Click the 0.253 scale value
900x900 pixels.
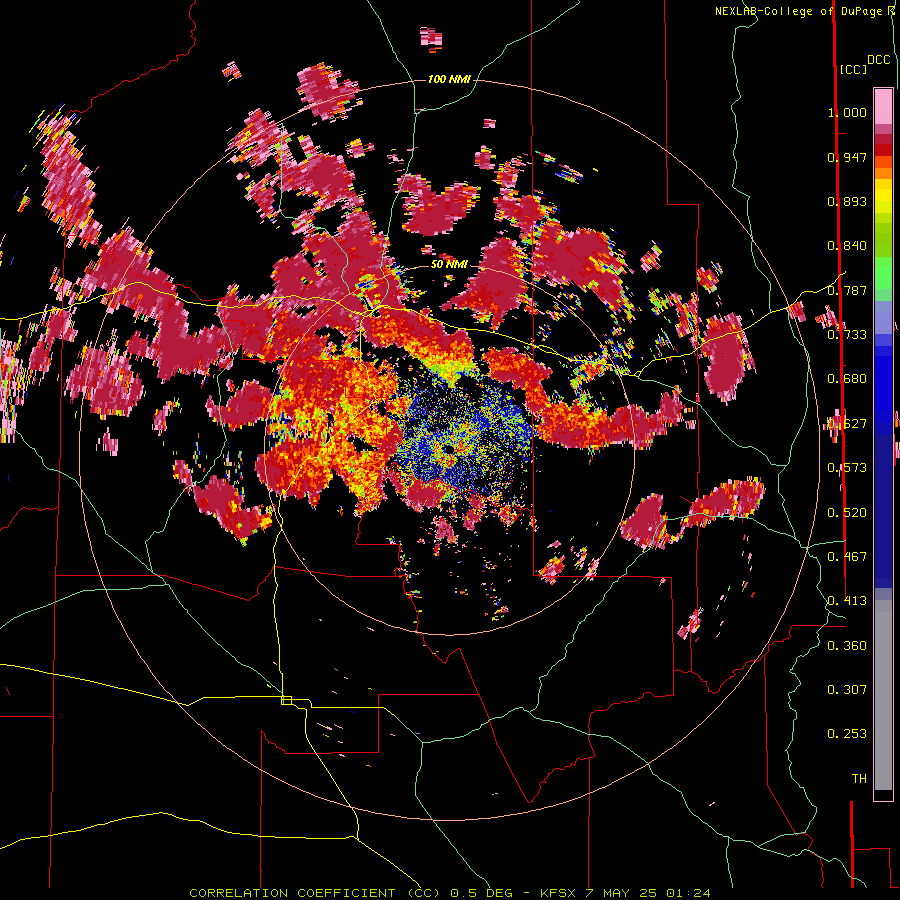[x=847, y=734]
